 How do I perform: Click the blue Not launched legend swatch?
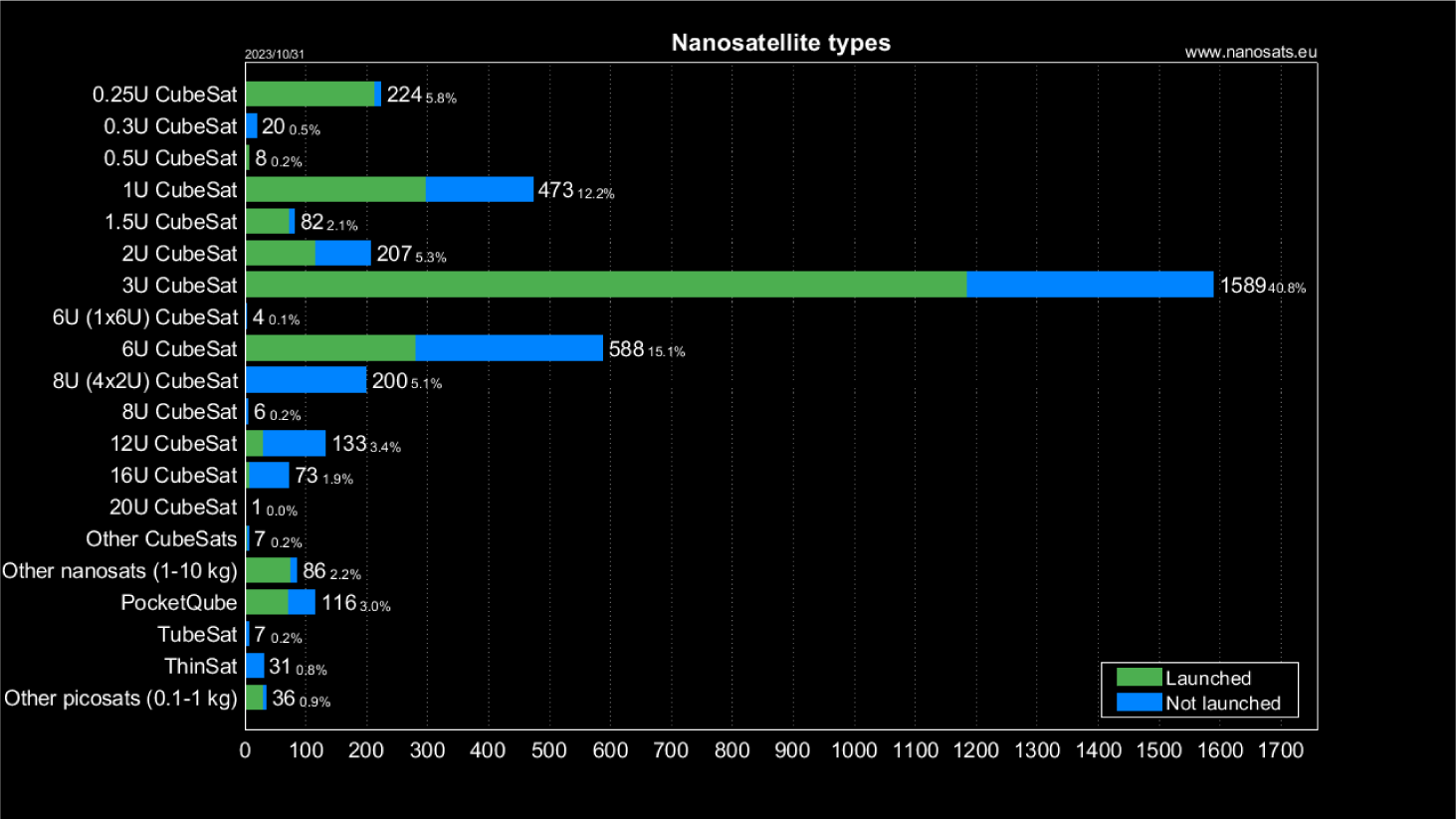click(1139, 703)
